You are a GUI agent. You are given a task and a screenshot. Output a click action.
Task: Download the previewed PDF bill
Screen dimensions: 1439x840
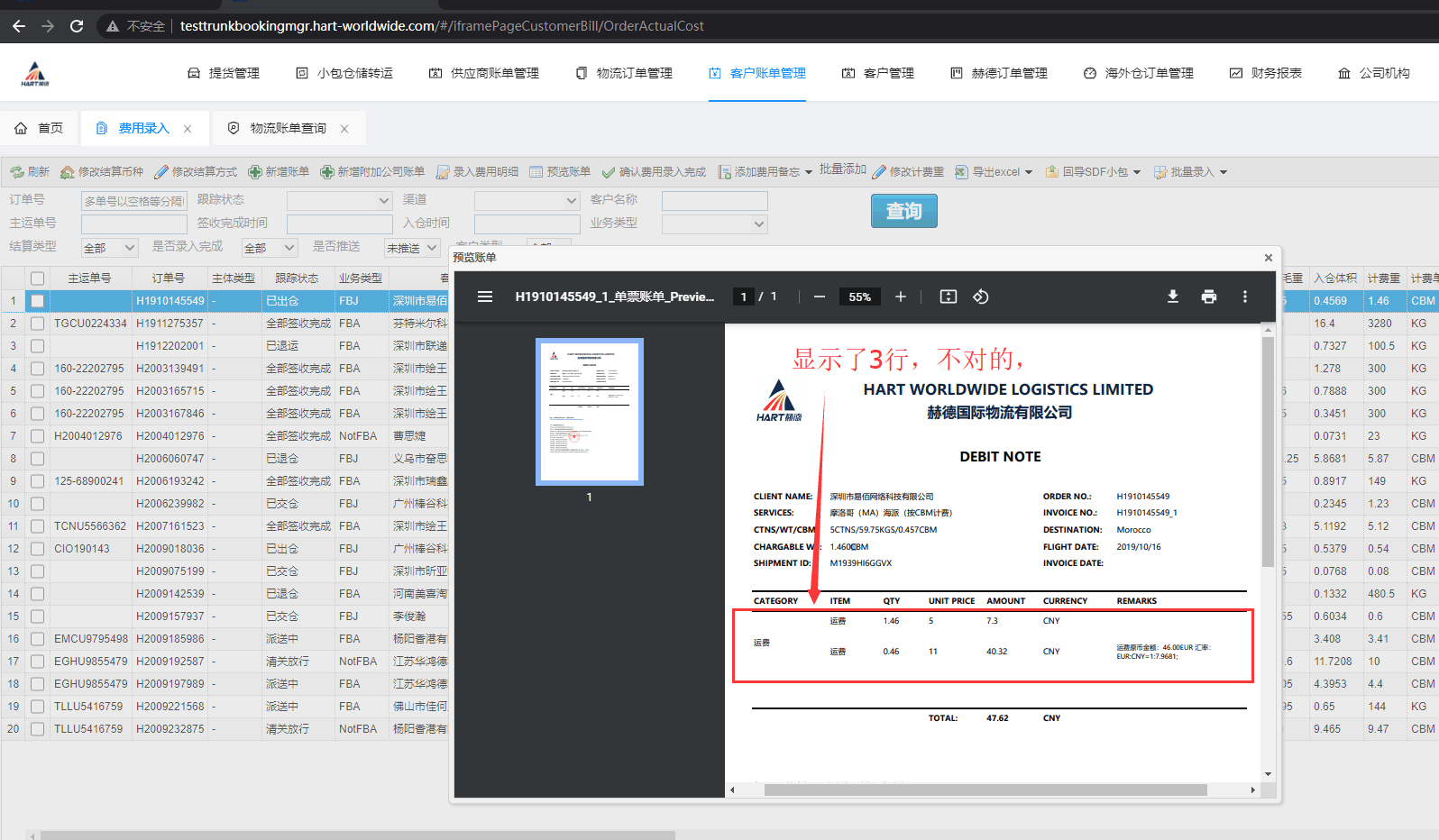(x=1172, y=297)
